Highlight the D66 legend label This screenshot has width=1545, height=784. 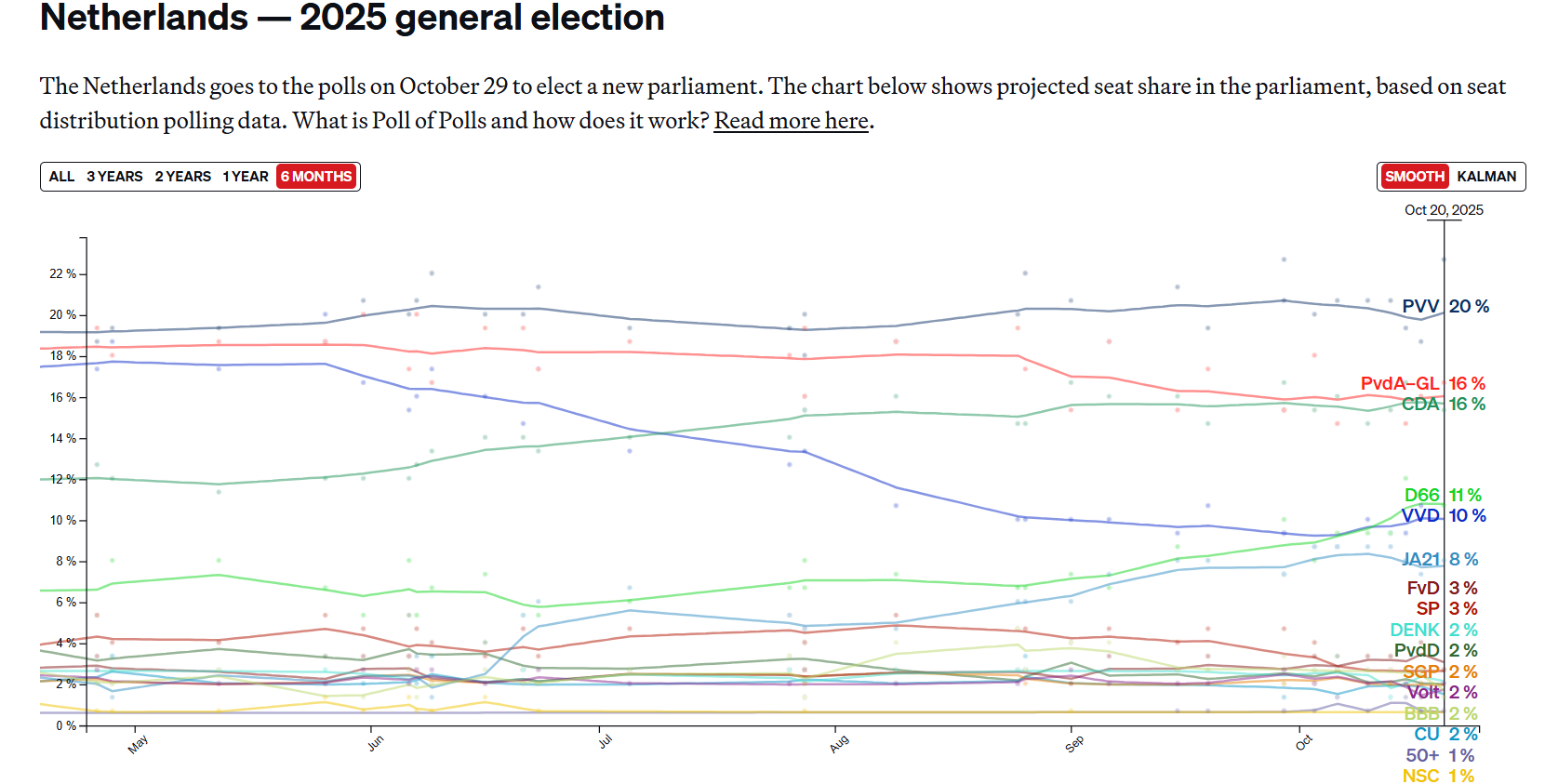(1421, 496)
